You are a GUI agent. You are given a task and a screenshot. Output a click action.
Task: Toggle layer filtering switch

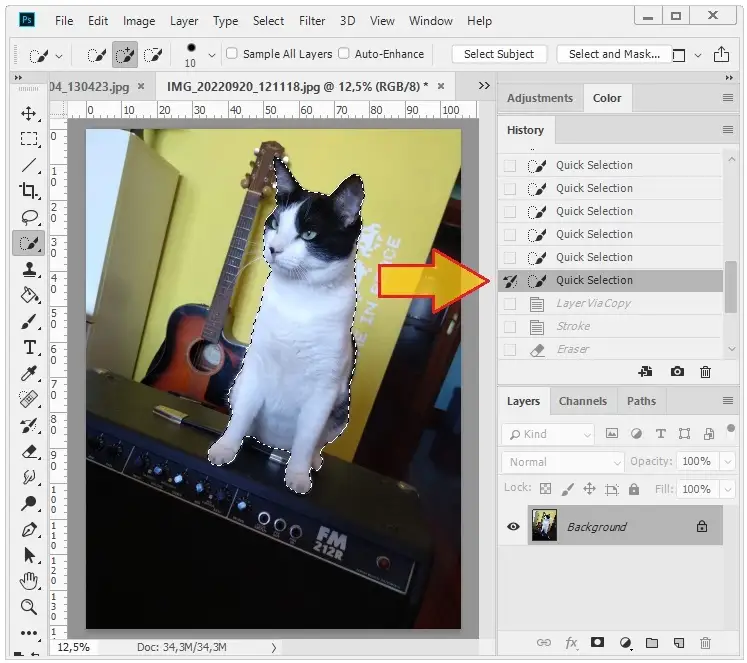point(731,428)
